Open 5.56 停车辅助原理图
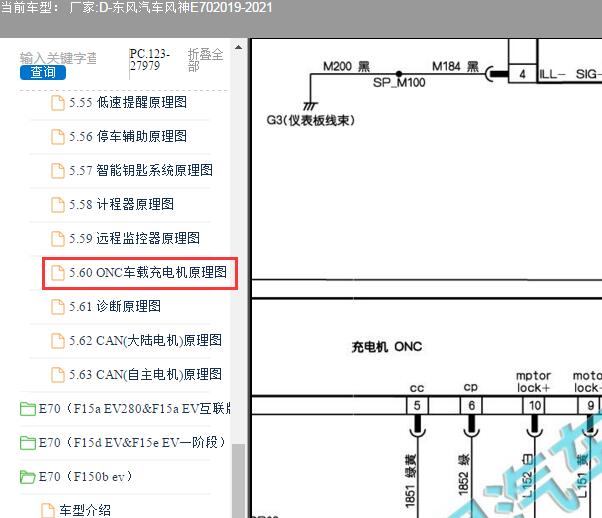602x518 pixels. pos(127,136)
